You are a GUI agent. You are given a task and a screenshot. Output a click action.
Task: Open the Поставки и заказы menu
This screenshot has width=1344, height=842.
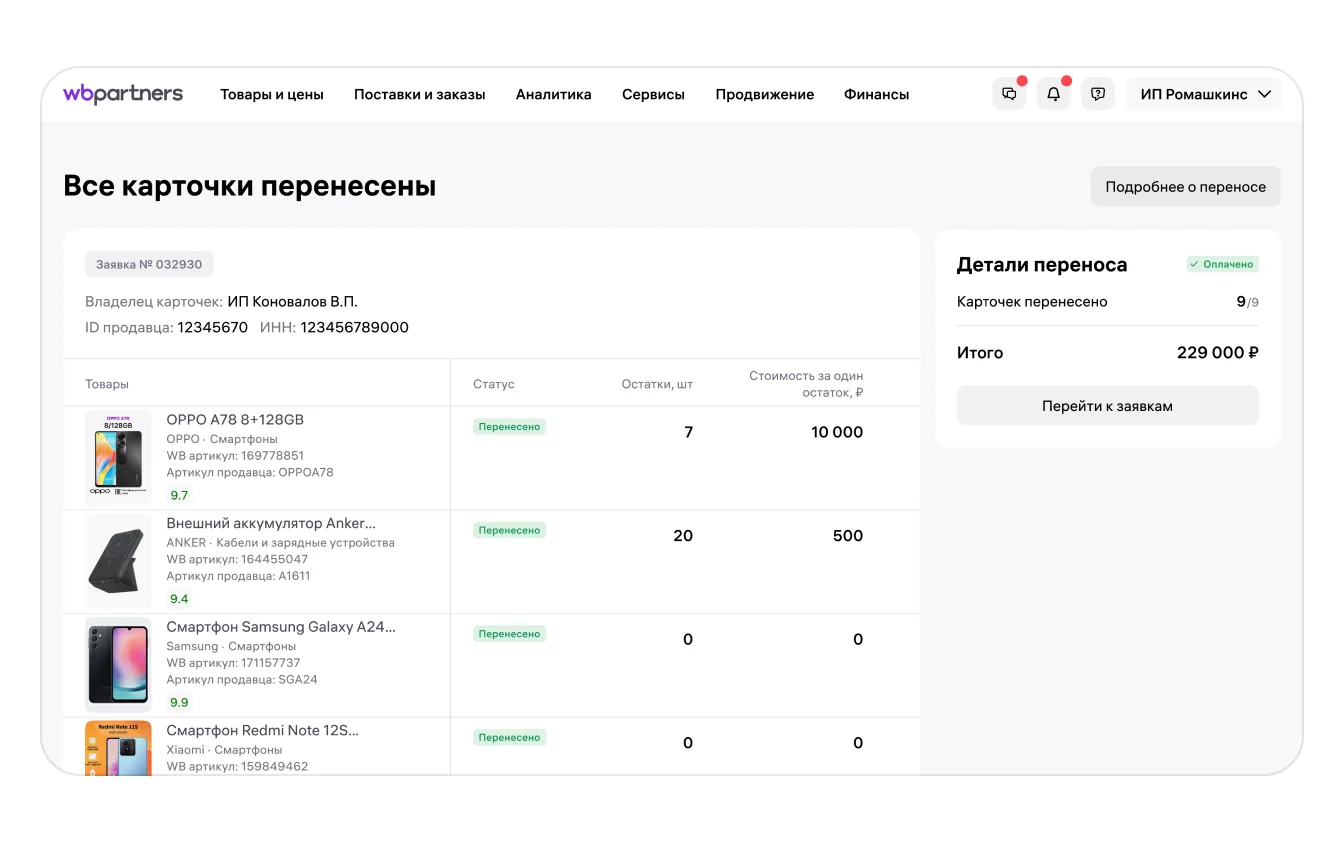[x=420, y=95]
